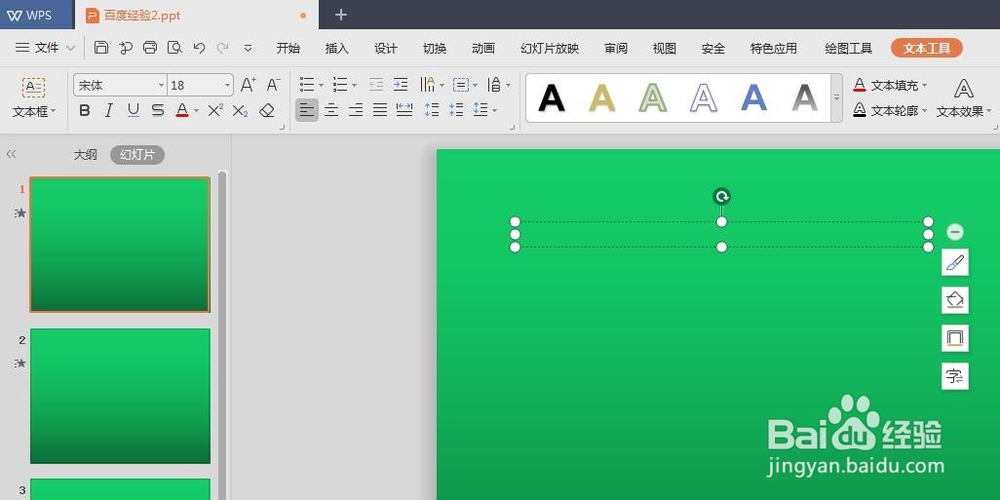Collapse the slide panel with « arrows
1000x500 pixels.
[x=11, y=154]
